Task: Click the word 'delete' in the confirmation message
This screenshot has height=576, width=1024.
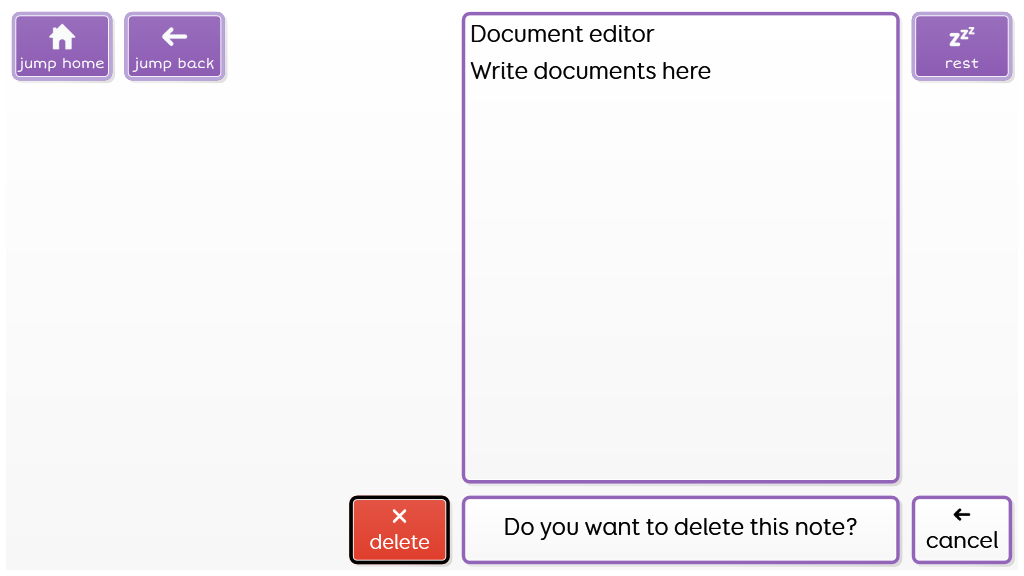Action: (x=707, y=527)
